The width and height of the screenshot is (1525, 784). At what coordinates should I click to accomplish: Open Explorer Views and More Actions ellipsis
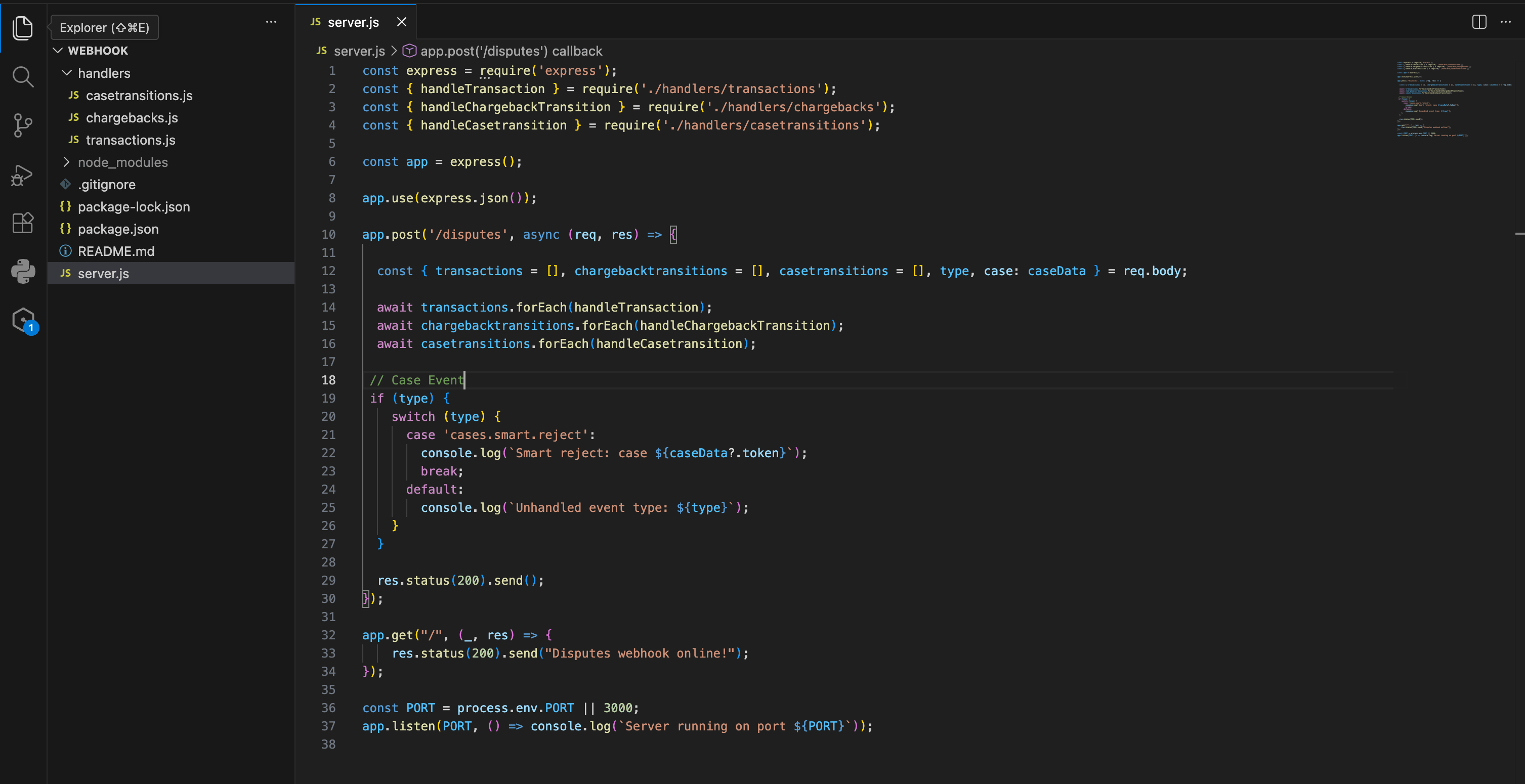(x=271, y=22)
